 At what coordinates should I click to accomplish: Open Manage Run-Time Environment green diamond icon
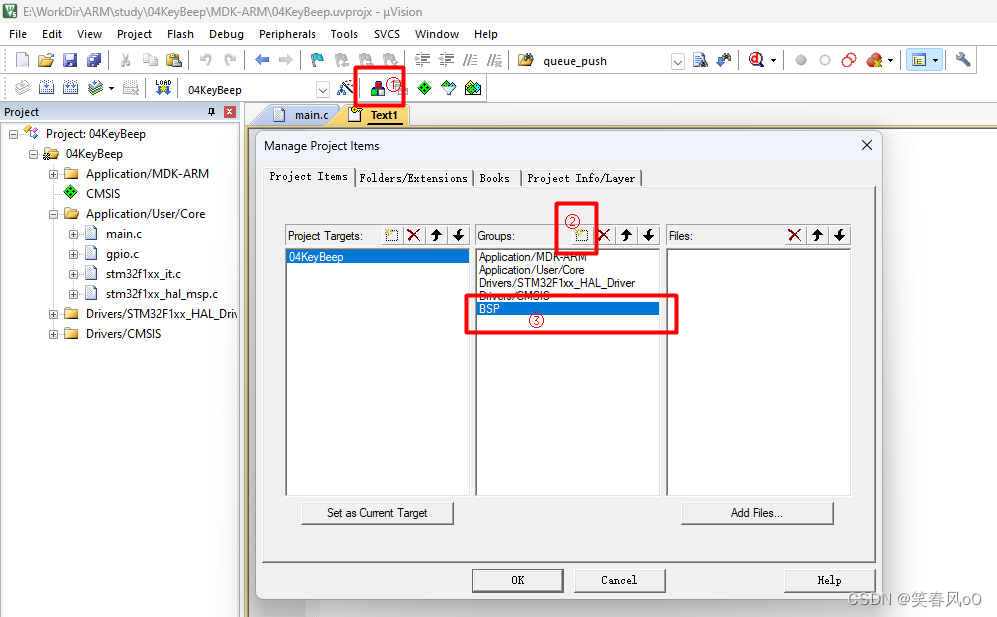(x=424, y=88)
